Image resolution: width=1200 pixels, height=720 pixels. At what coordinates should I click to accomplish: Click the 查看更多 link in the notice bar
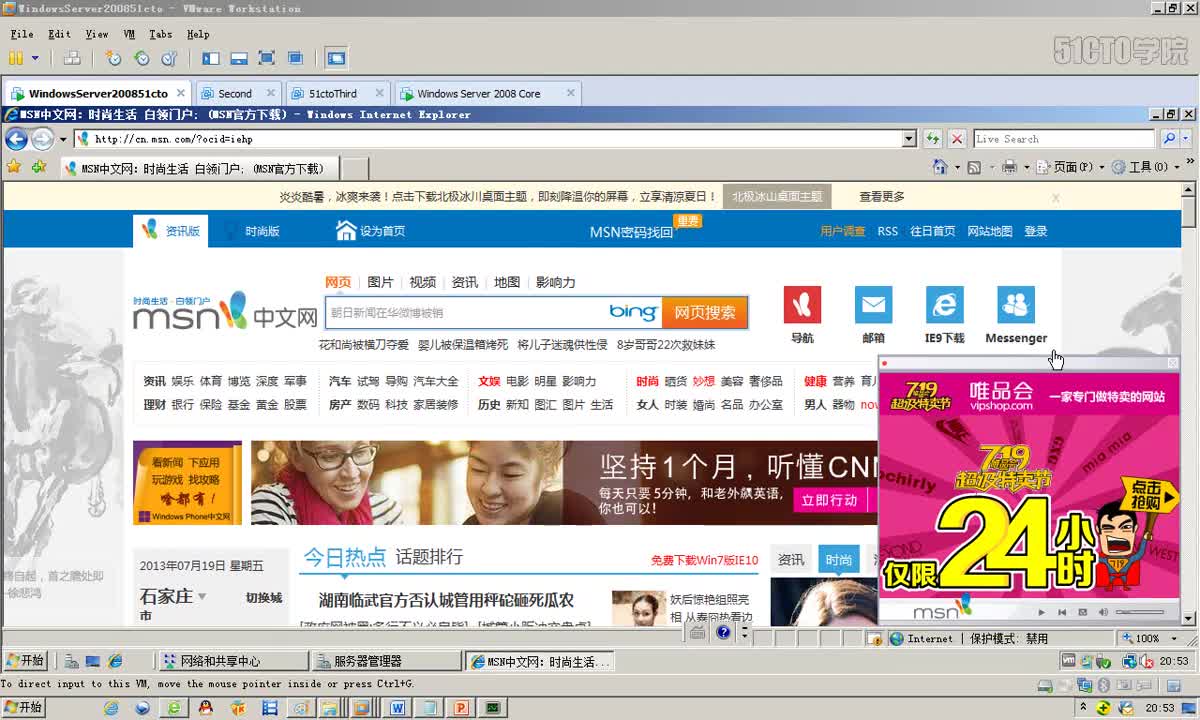pyautogui.click(x=882, y=197)
